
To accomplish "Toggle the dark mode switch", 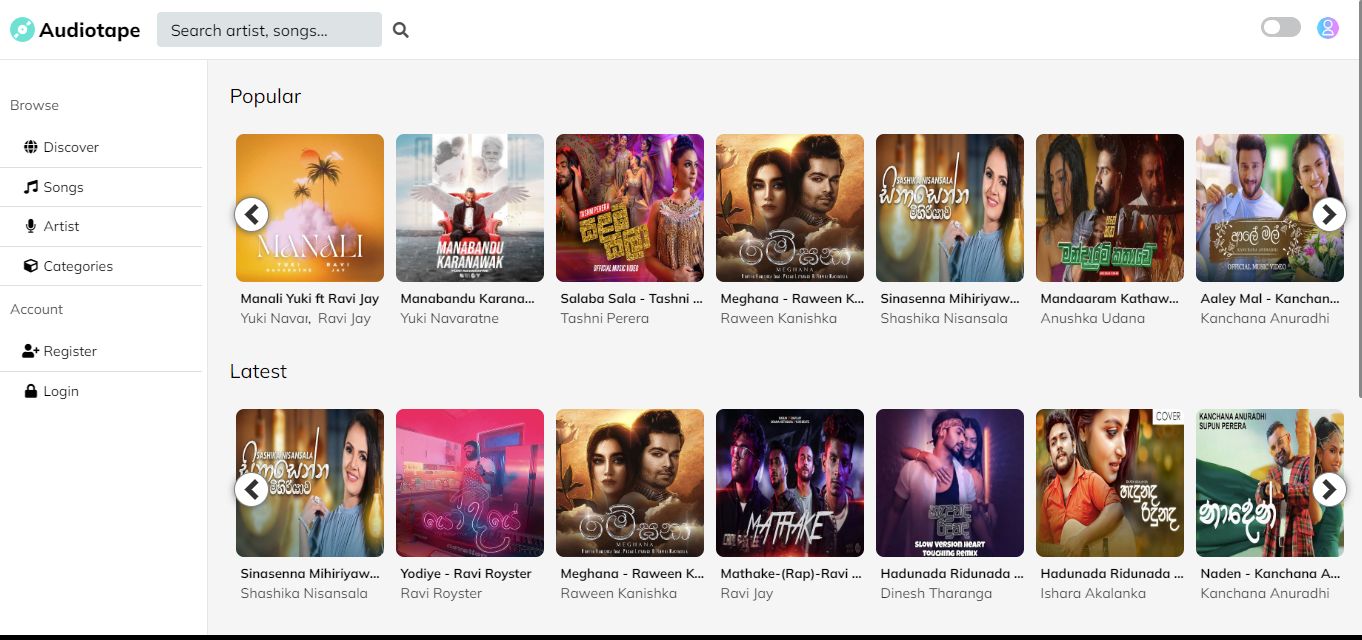I will coord(1281,27).
